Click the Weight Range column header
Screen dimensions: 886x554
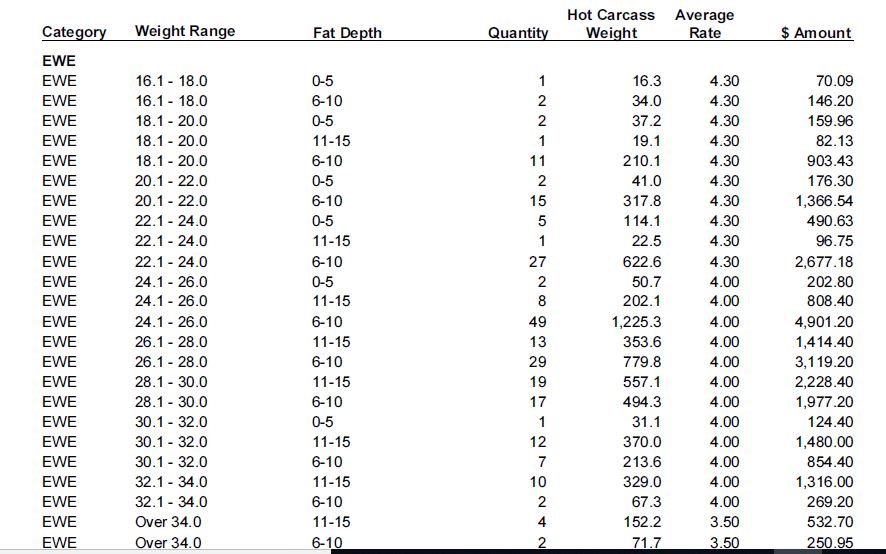185,31
